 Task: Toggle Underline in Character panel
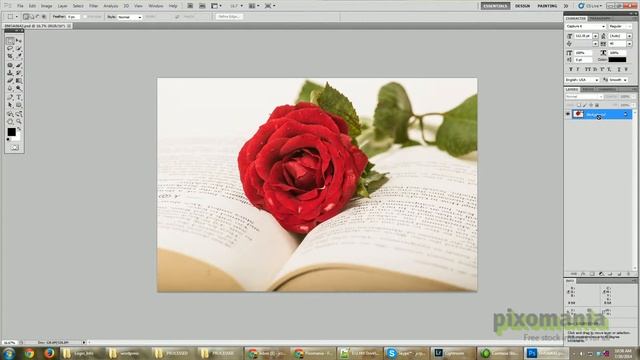coord(619,69)
